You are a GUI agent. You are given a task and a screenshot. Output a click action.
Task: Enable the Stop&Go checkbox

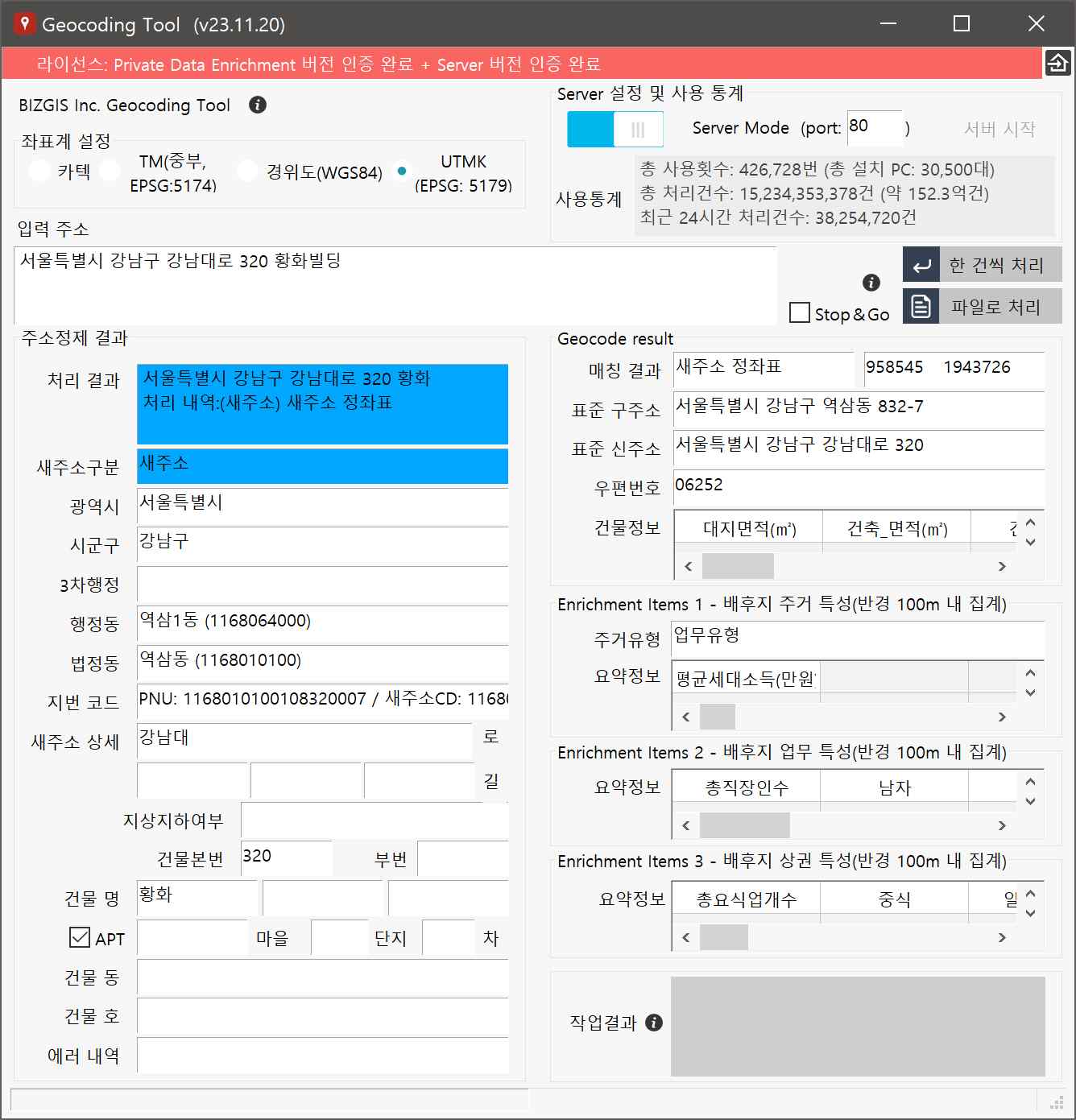800,313
